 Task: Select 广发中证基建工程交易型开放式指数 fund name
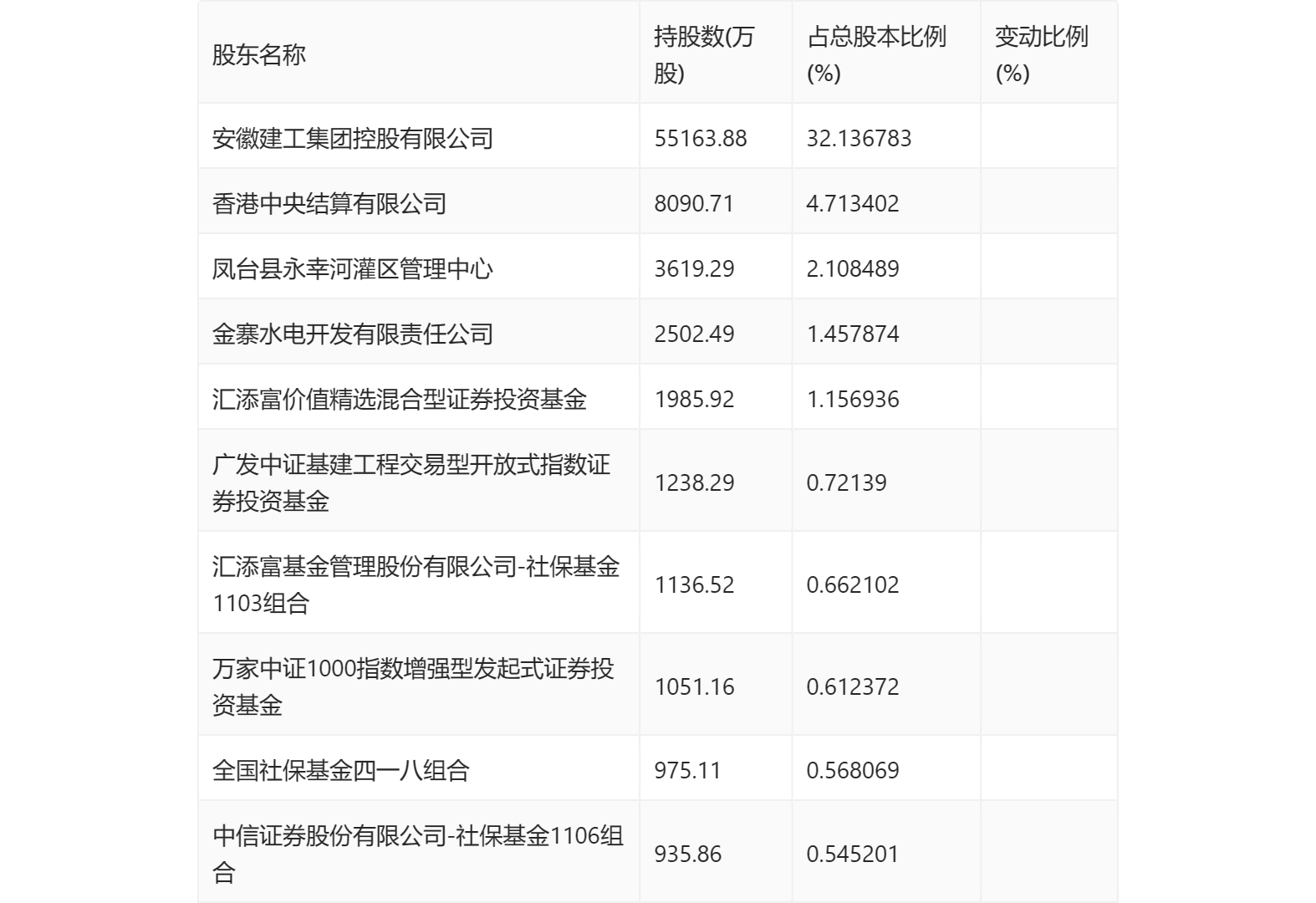pos(411,482)
